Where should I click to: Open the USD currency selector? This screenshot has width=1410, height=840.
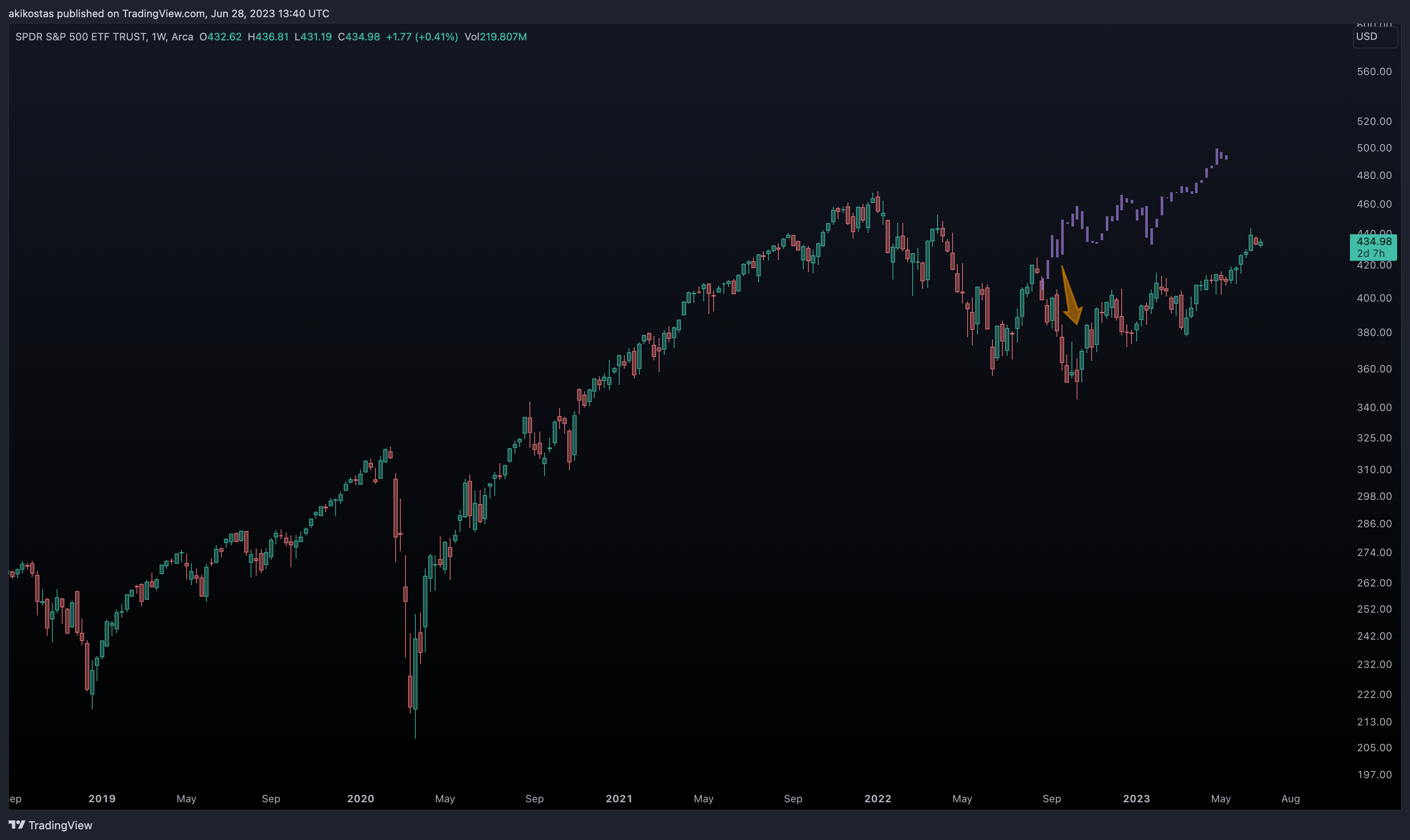click(1374, 37)
